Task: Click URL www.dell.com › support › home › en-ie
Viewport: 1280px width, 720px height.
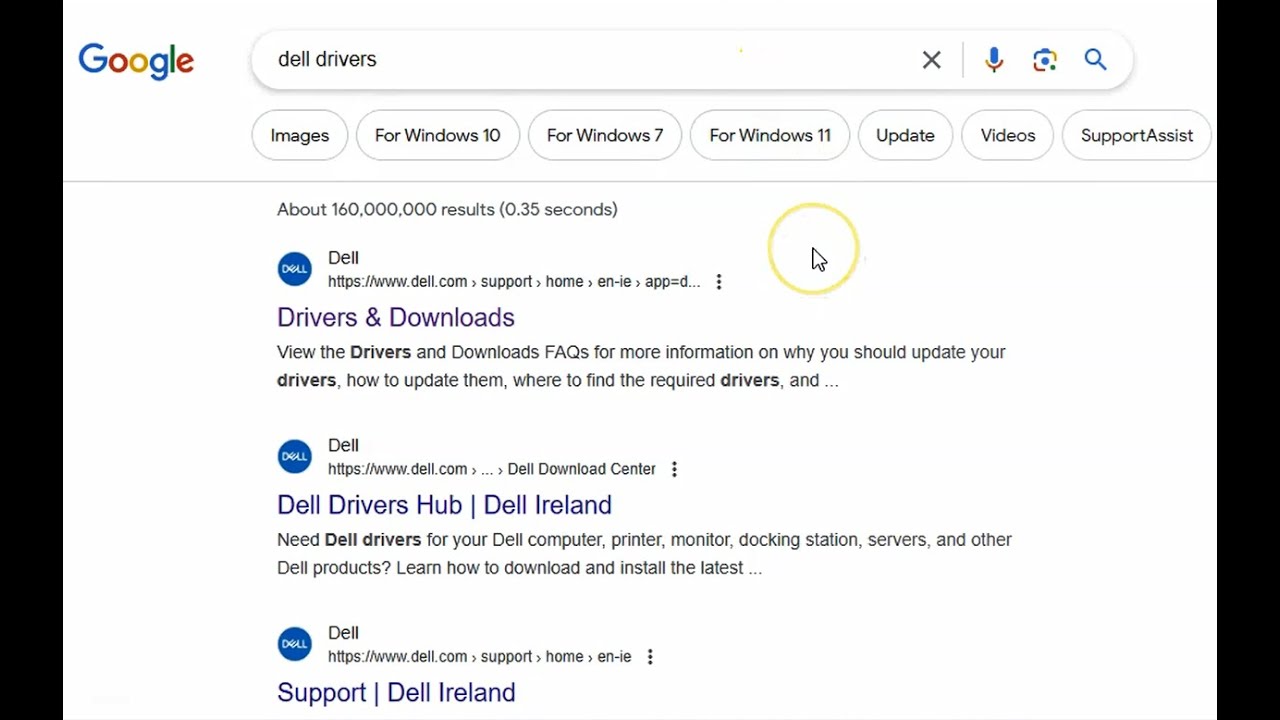Action: [x=480, y=657]
